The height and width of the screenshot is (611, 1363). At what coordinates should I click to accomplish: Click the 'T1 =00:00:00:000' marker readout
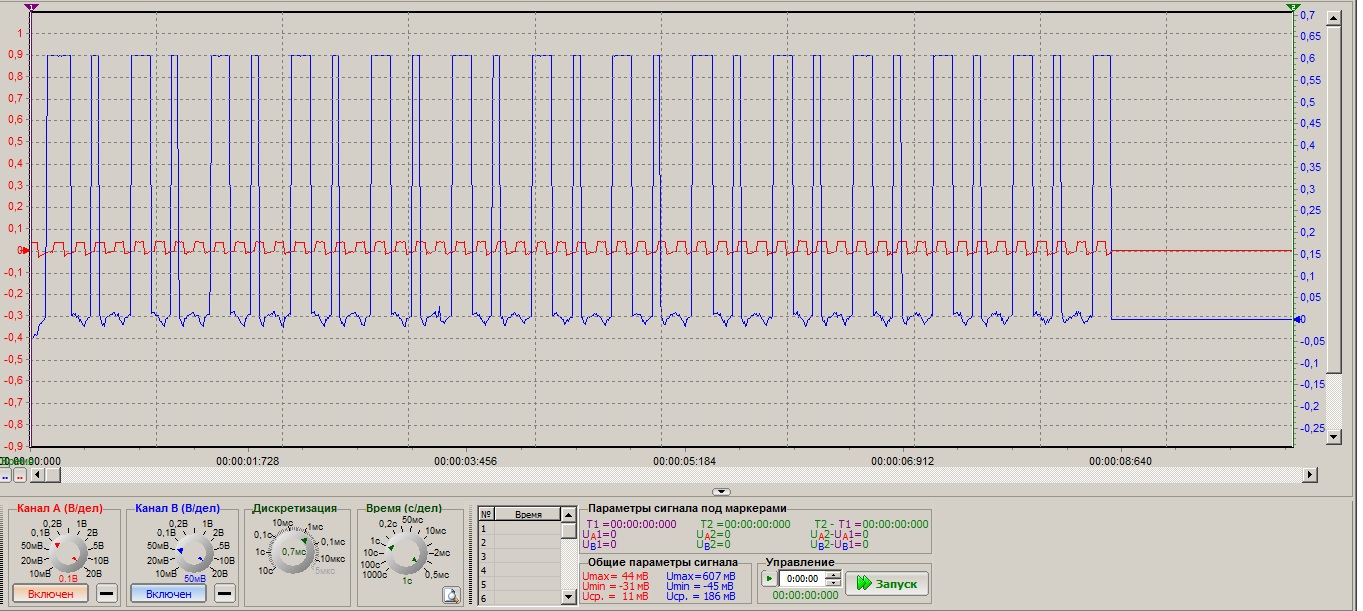click(x=631, y=524)
